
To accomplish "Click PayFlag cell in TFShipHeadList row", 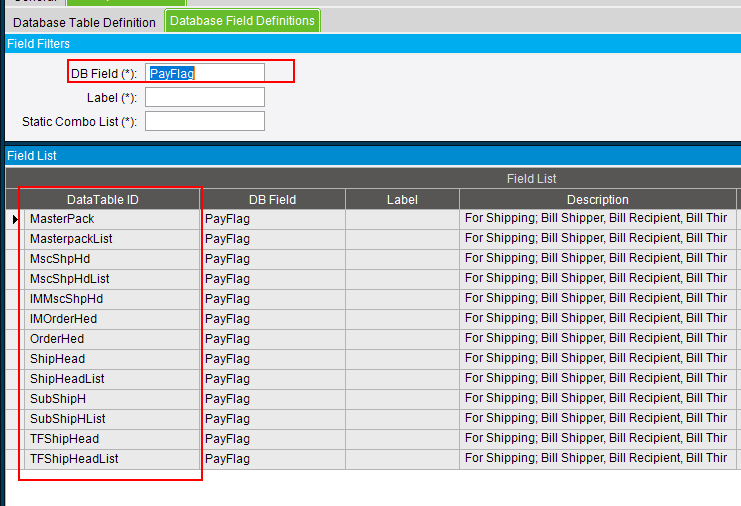I will (273, 459).
